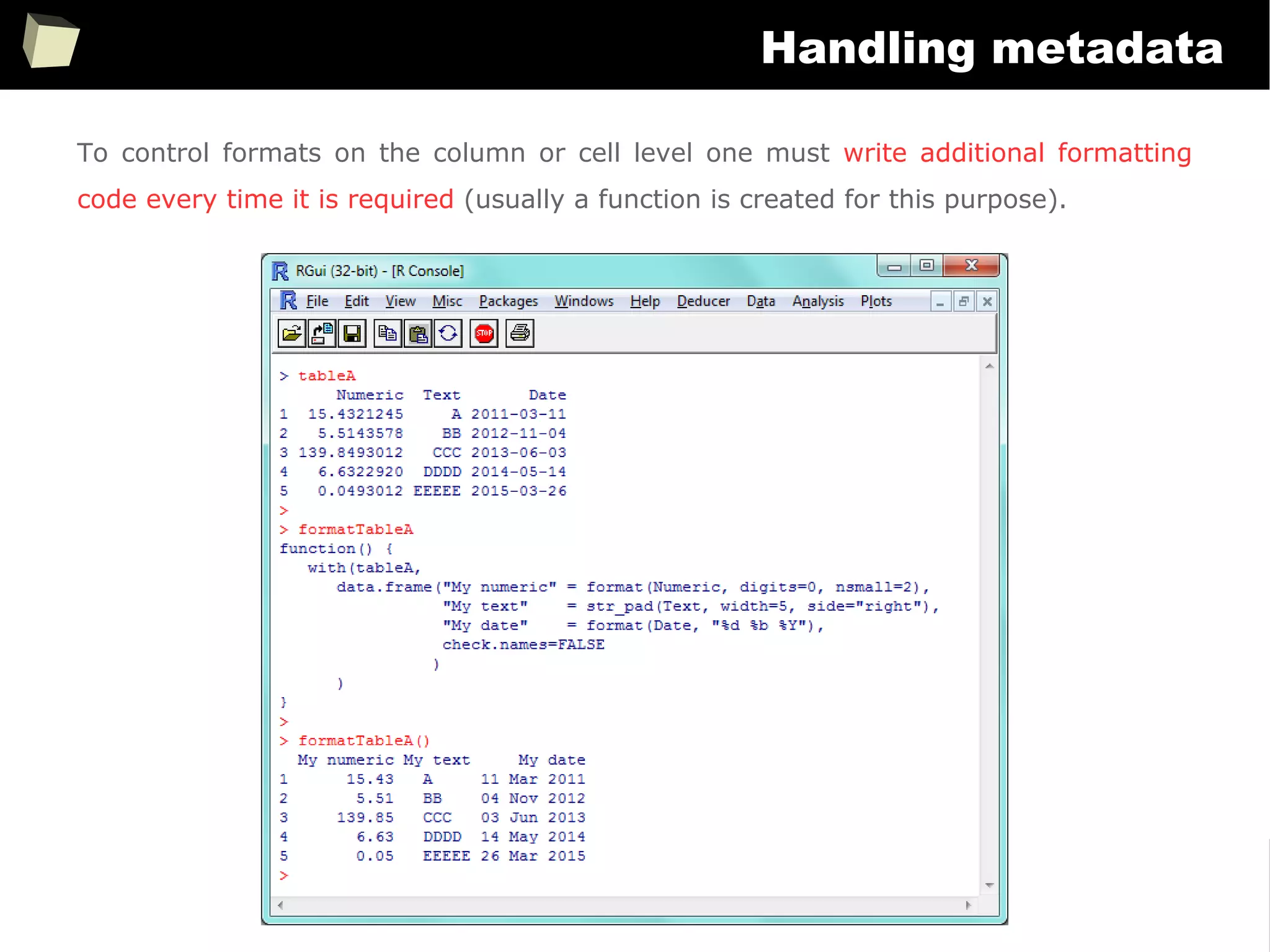This screenshot has height=952, width=1270.
Task: Click the Print toolbar icon
Action: point(520,334)
